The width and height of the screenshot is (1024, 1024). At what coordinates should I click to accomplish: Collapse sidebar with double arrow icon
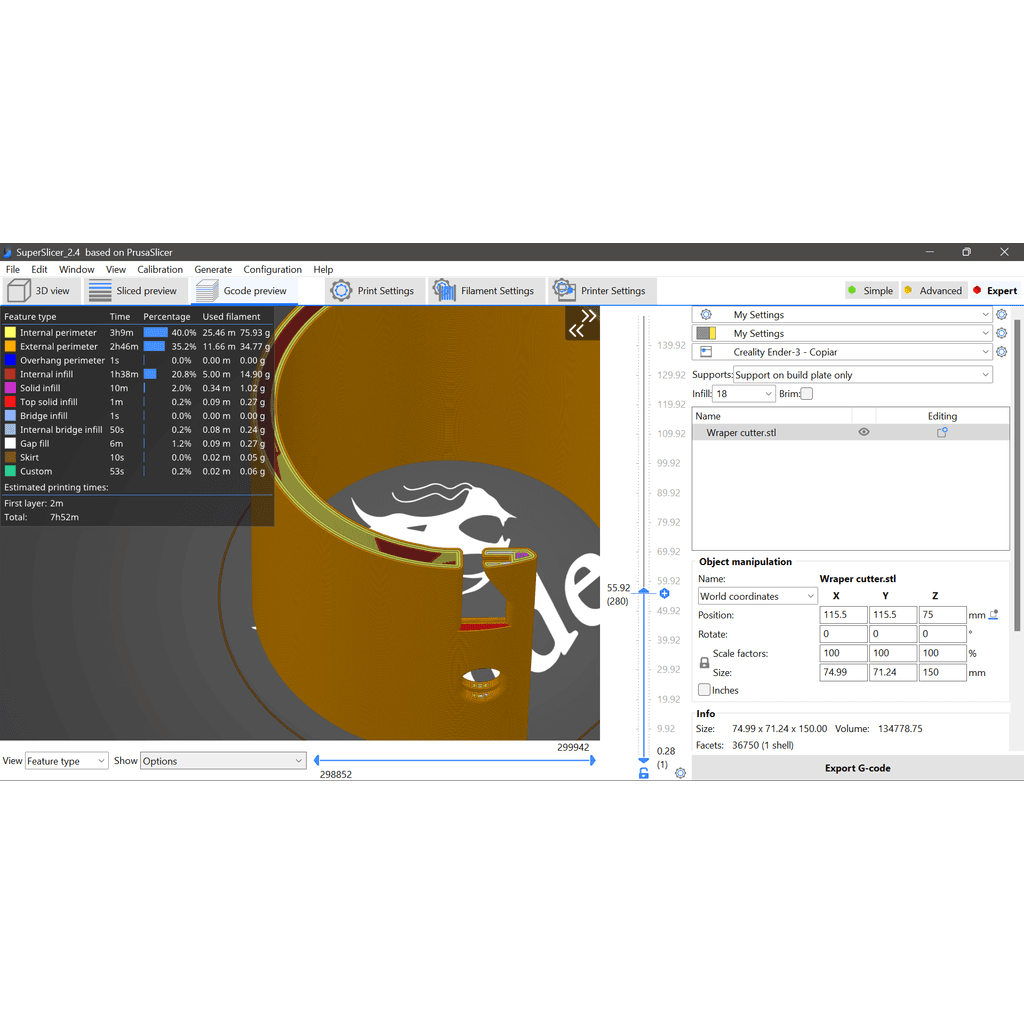pyautogui.click(x=583, y=323)
